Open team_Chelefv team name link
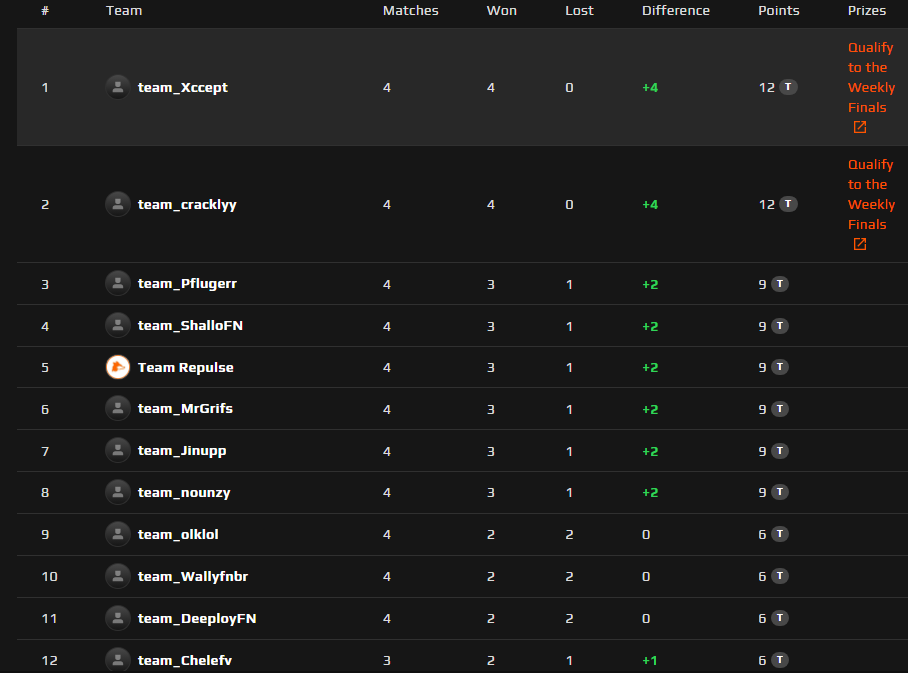This screenshot has height=673, width=908. (185, 660)
